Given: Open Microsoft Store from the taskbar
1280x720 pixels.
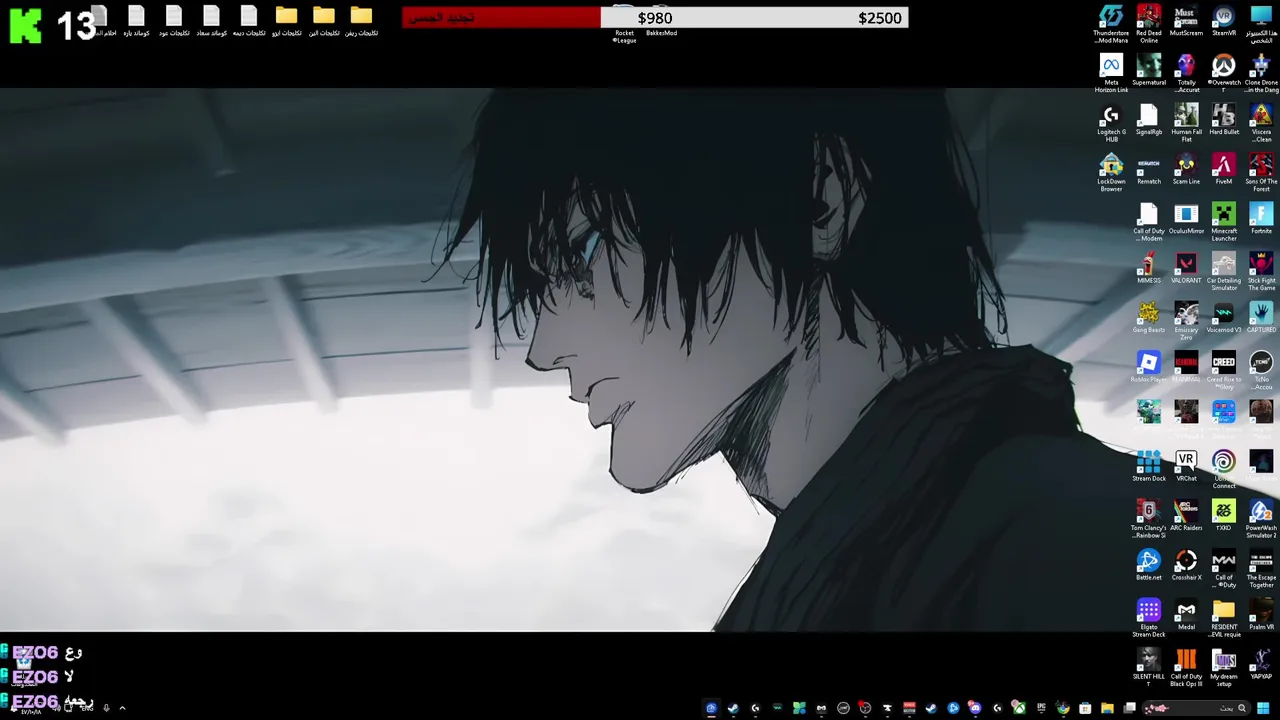Looking at the screenshot, I should coord(1085,708).
